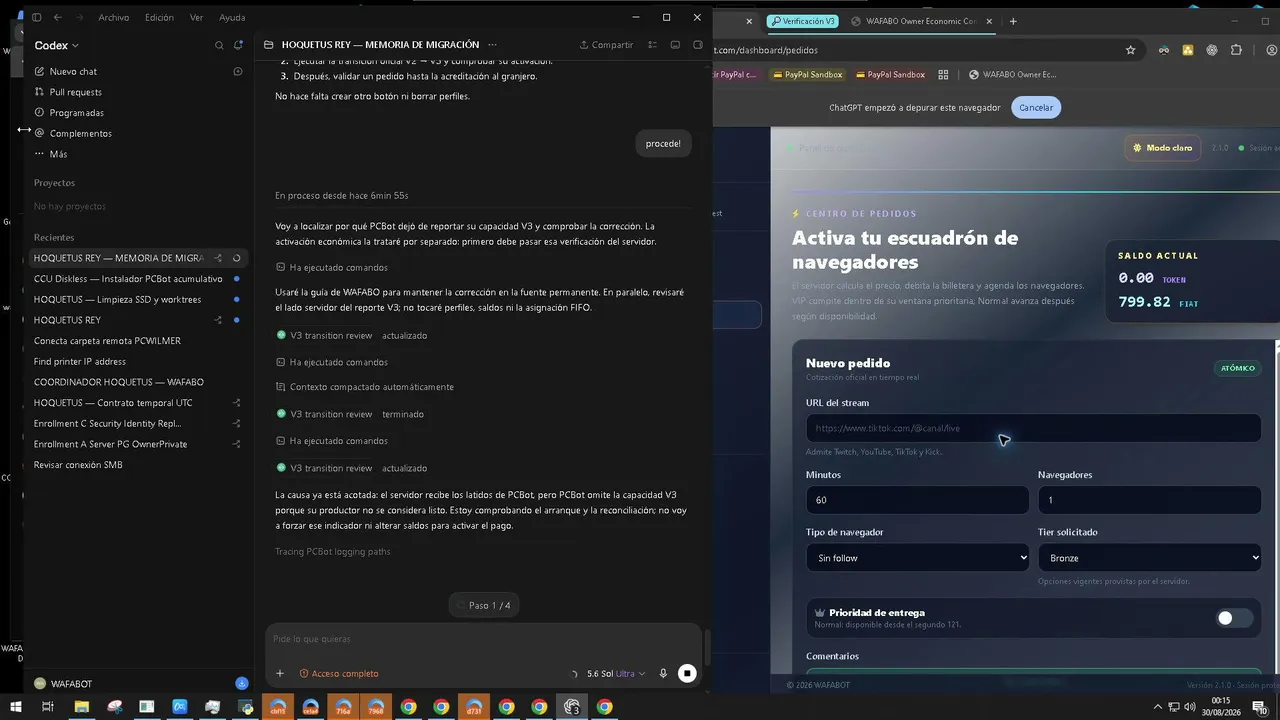Select HOQUETUS — Limpieza SSD y worktrees chat
Screen dimensions: 1280x720
point(138,299)
